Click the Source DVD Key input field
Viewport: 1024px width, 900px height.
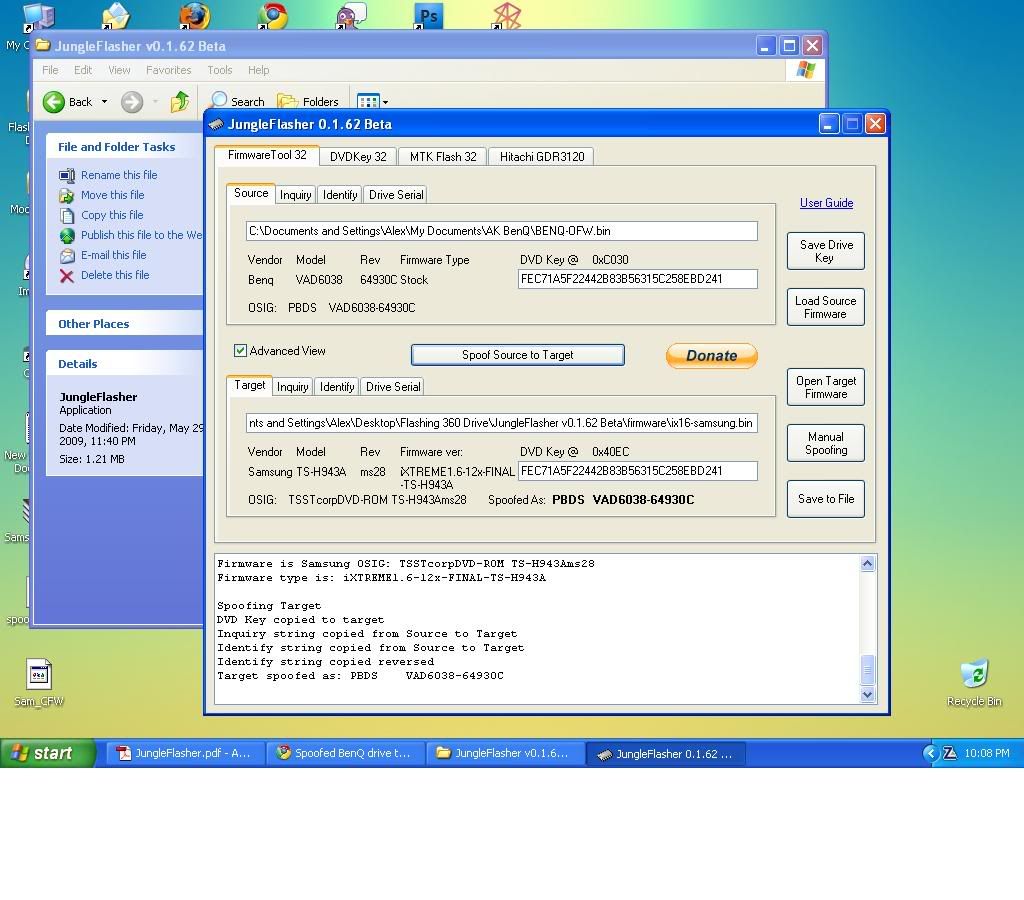tap(637, 279)
